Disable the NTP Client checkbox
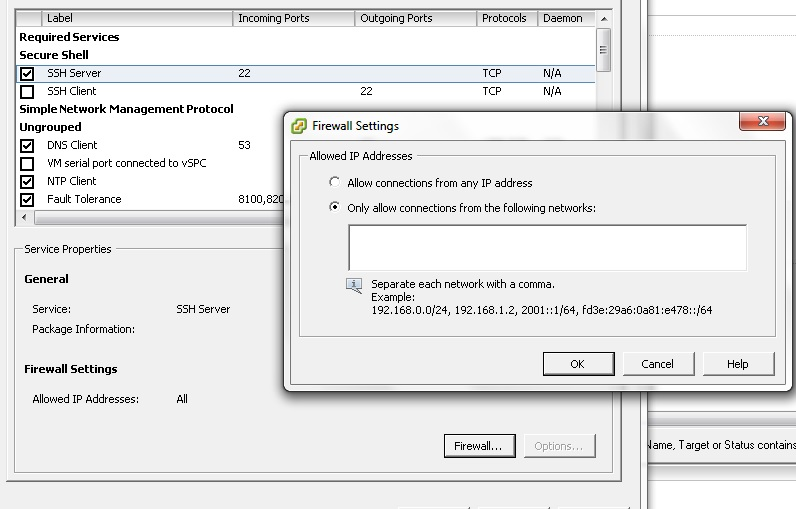Viewport: 796px width, 509px height. 27,182
